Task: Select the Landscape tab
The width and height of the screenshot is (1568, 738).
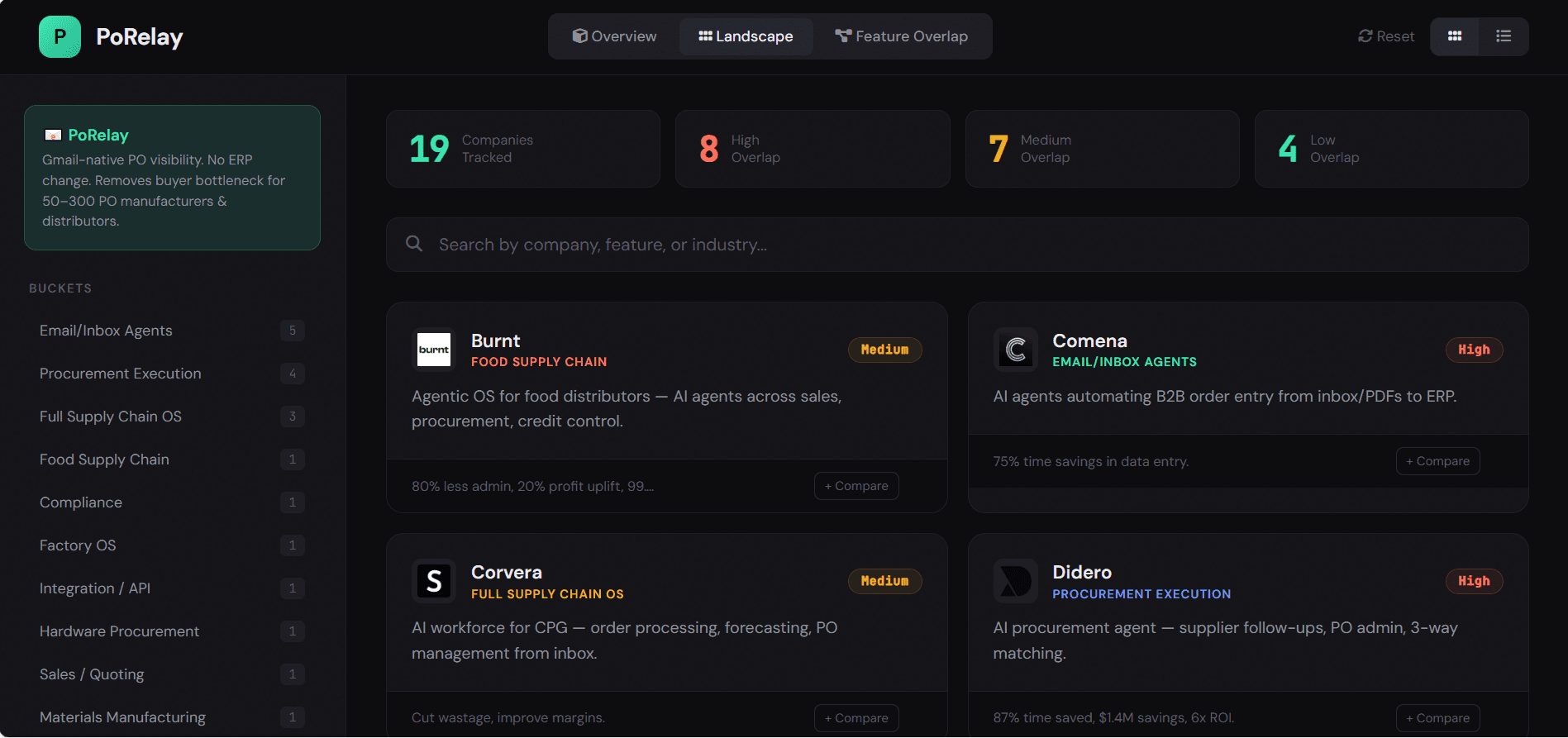Action: (x=746, y=36)
